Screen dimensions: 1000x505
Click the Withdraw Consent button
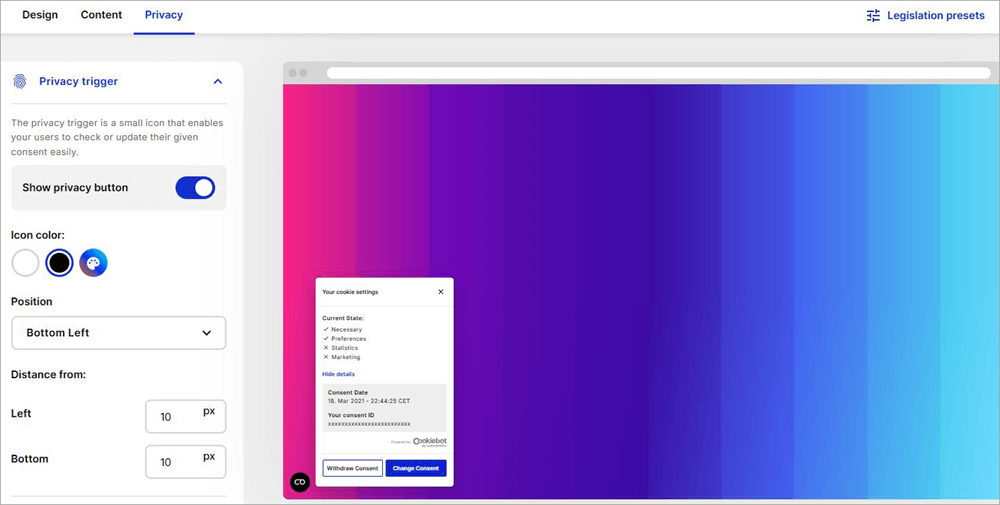tap(352, 468)
